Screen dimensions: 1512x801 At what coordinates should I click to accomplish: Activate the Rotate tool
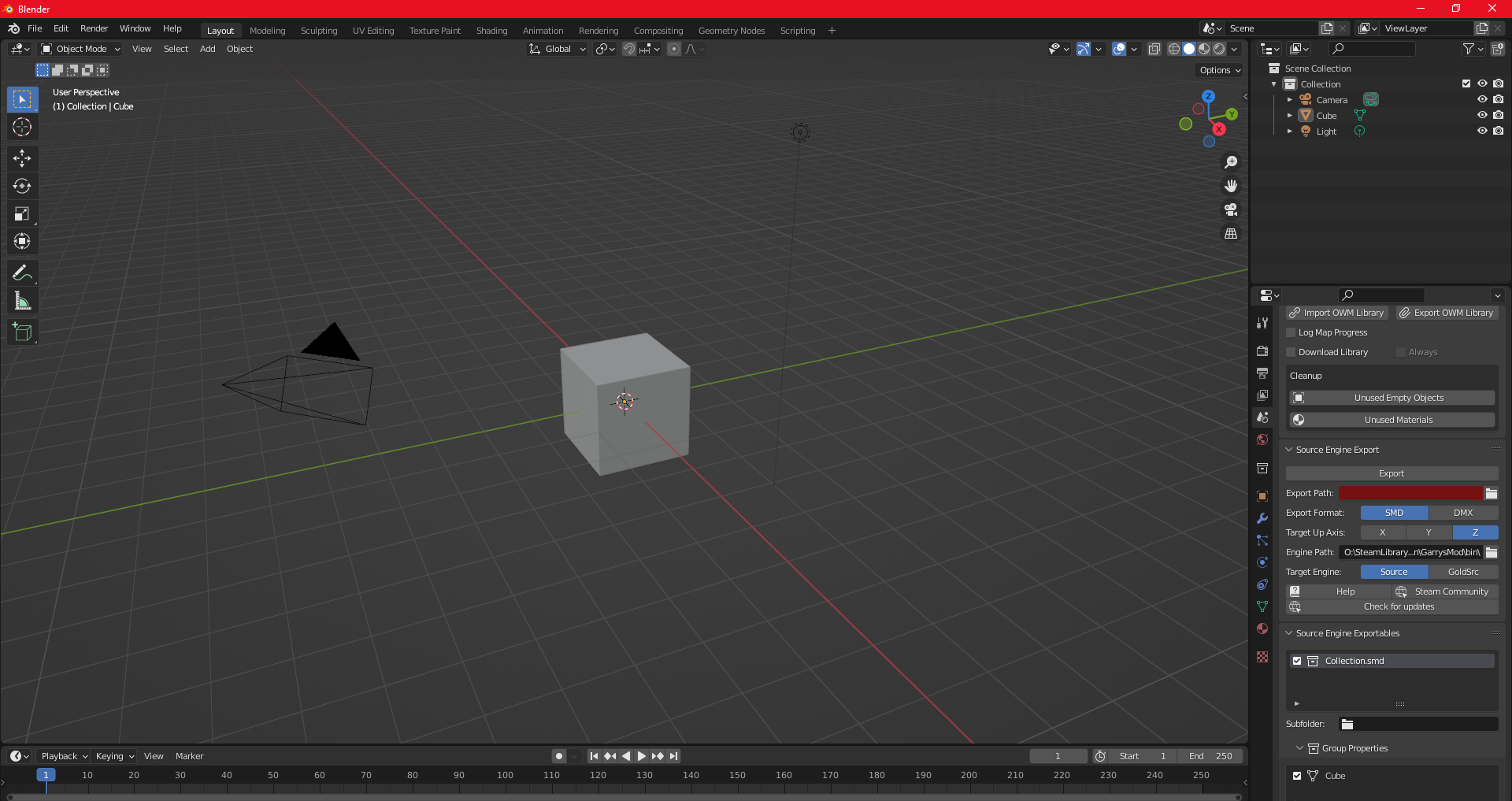22,186
